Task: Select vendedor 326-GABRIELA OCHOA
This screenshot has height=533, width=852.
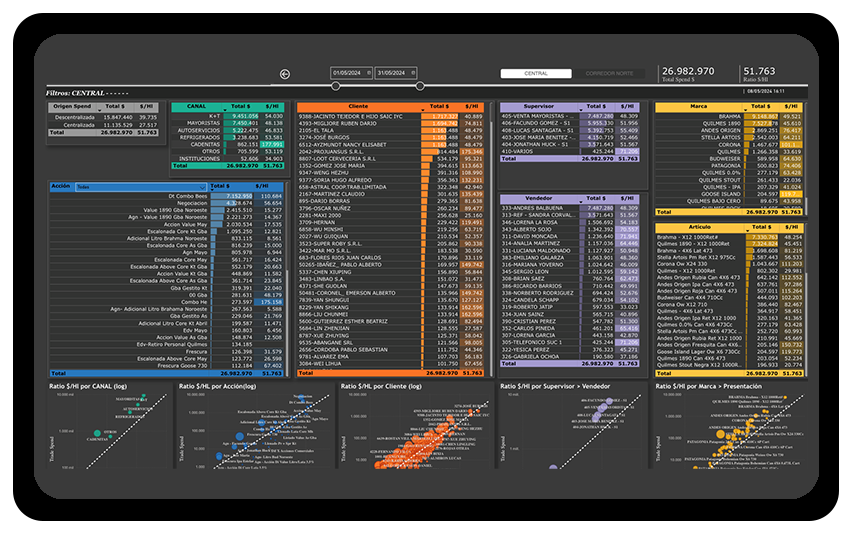Action: pos(569,356)
